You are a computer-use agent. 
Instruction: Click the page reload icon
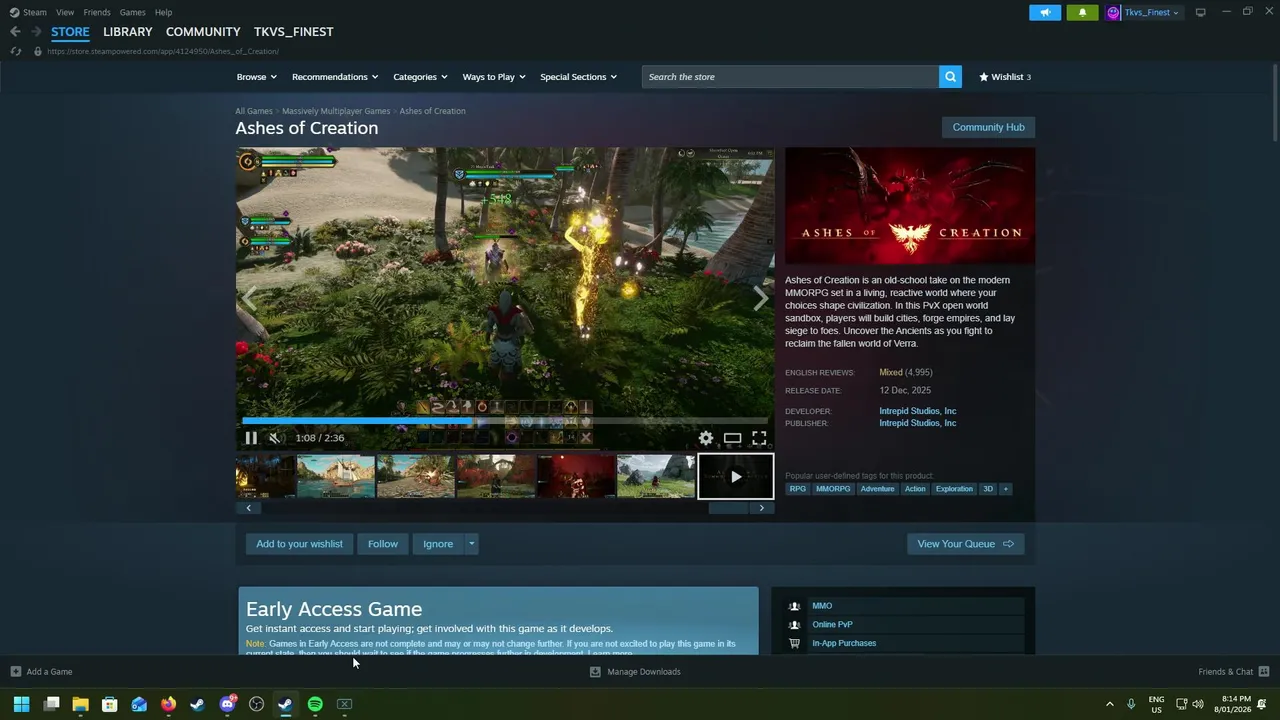coord(15,51)
